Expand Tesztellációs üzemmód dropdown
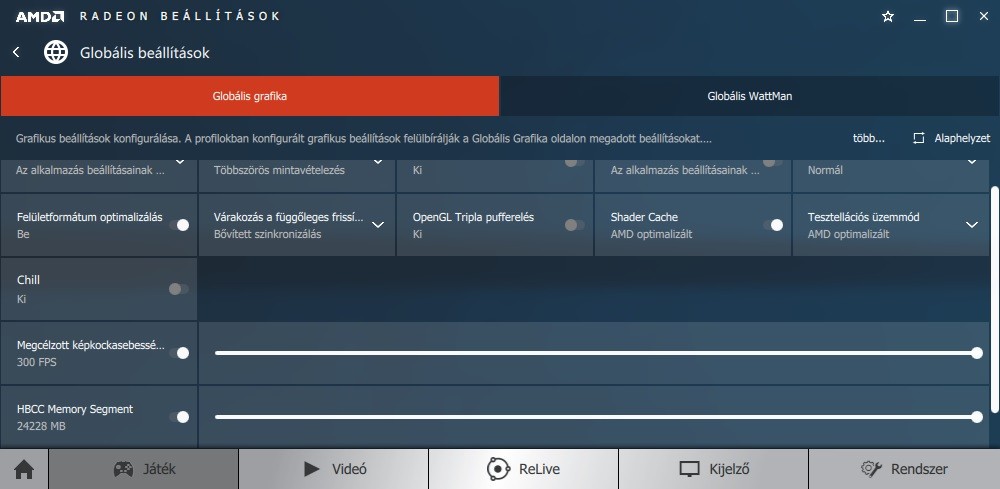Viewport: 1000px width, 489px height. [972, 225]
